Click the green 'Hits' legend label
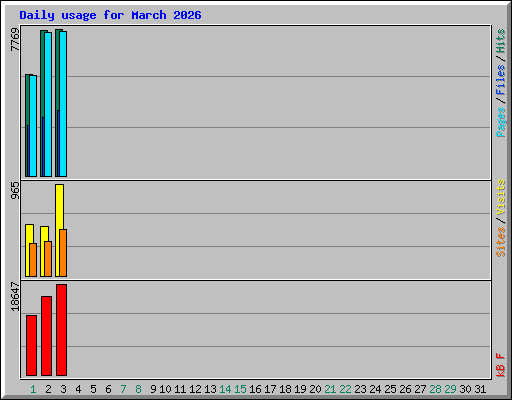The width and height of the screenshot is (512, 400). pyautogui.click(x=501, y=41)
